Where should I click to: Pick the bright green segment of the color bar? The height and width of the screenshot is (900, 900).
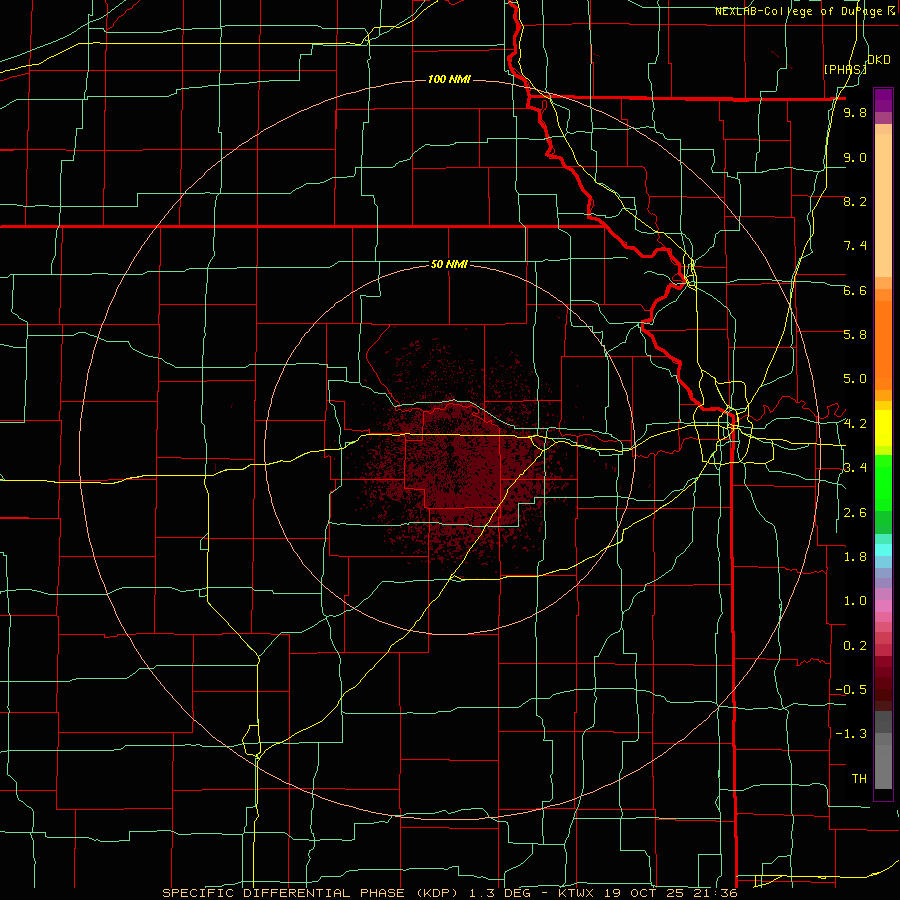pos(883,483)
